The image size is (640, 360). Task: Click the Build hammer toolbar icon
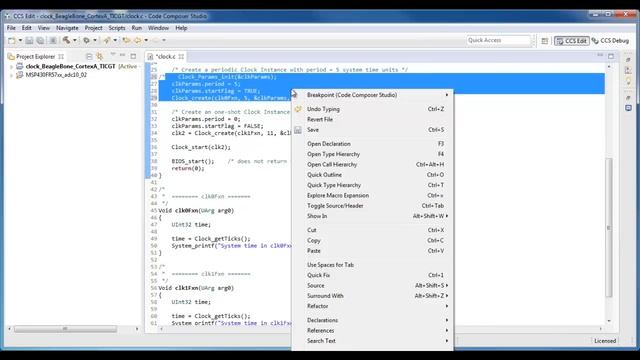pos(66,40)
